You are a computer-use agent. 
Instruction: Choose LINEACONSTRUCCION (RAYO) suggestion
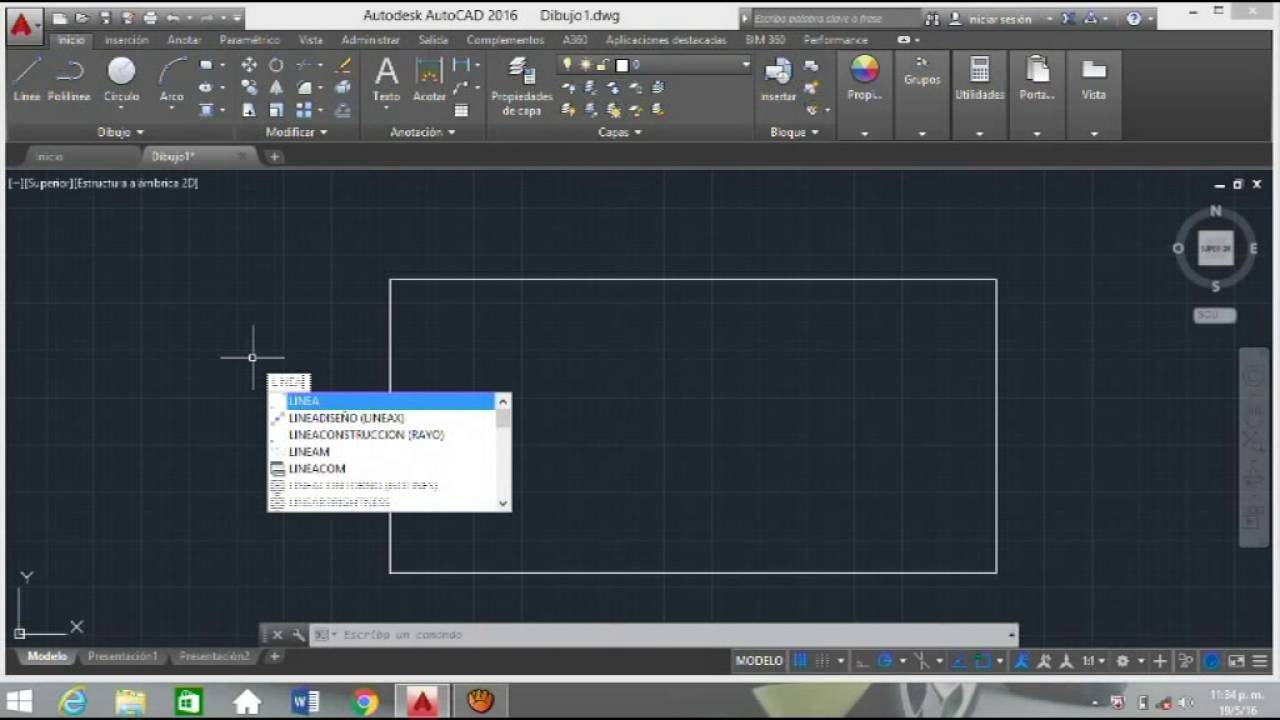381,435
